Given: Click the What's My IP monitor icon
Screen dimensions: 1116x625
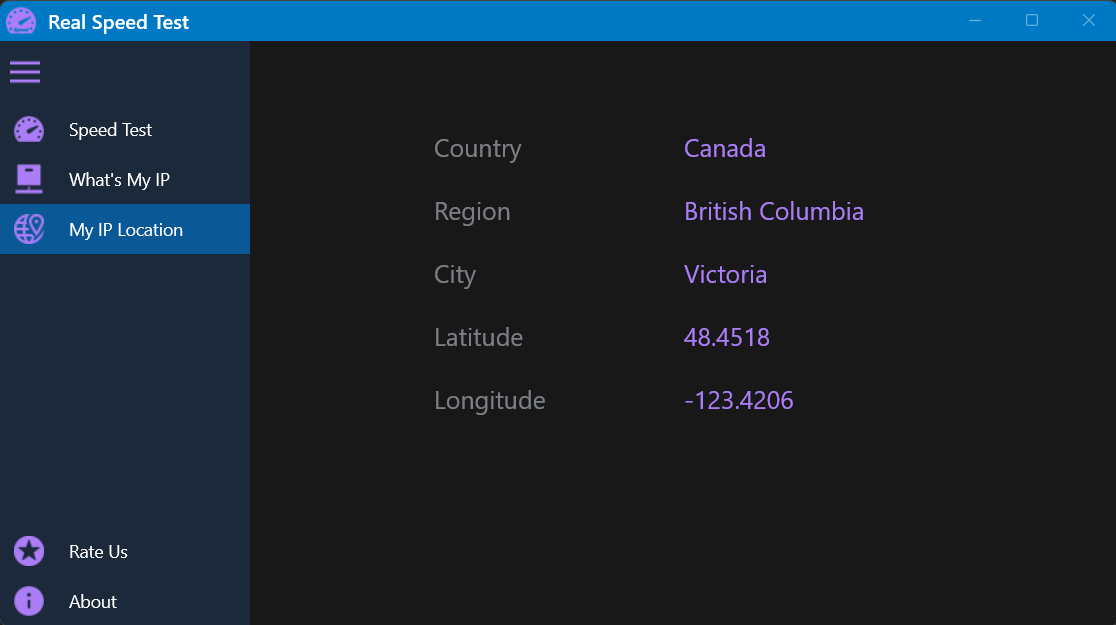Looking at the screenshot, I should (28, 179).
